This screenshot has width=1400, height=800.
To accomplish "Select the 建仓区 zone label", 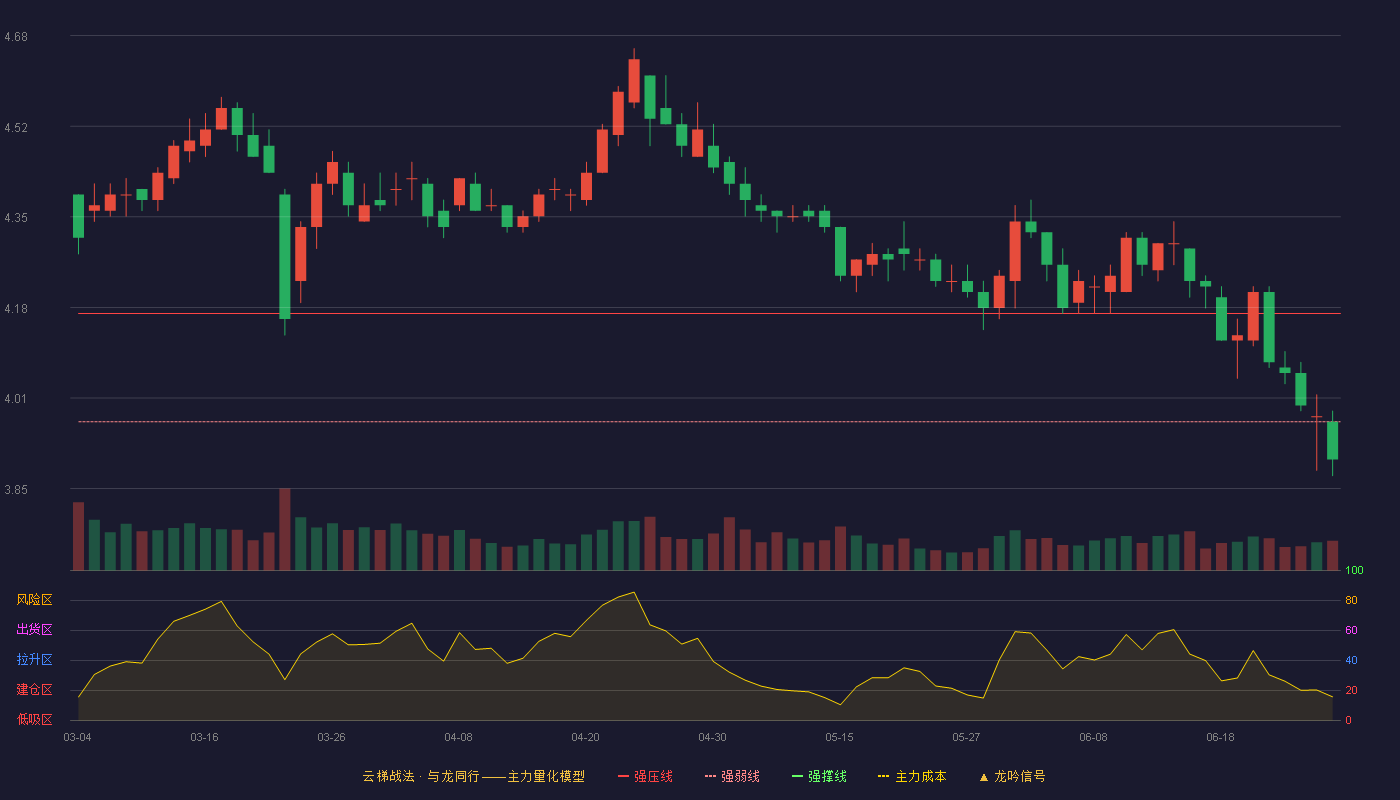I will [x=34, y=690].
